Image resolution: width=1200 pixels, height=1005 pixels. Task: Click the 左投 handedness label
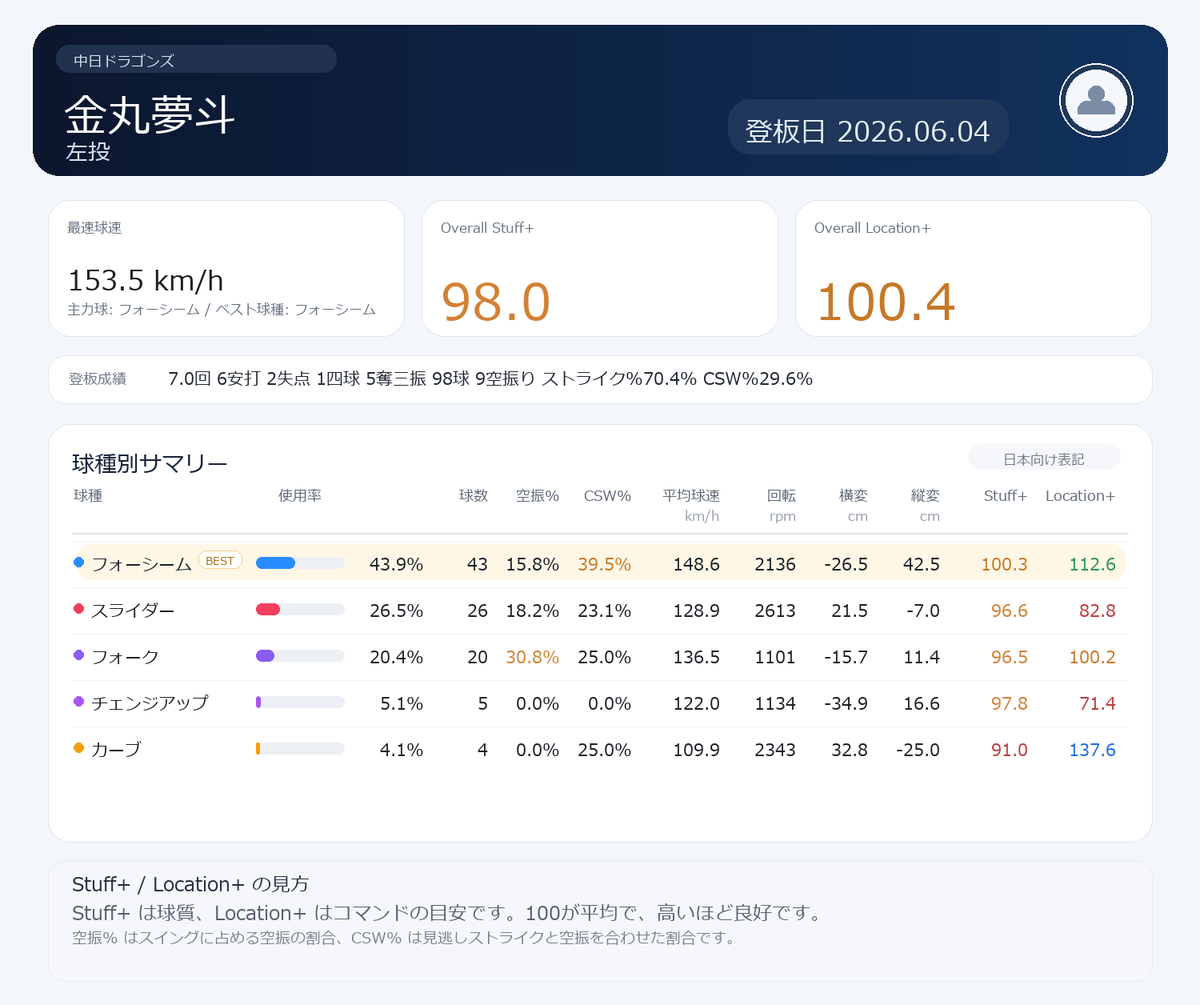[x=88, y=152]
